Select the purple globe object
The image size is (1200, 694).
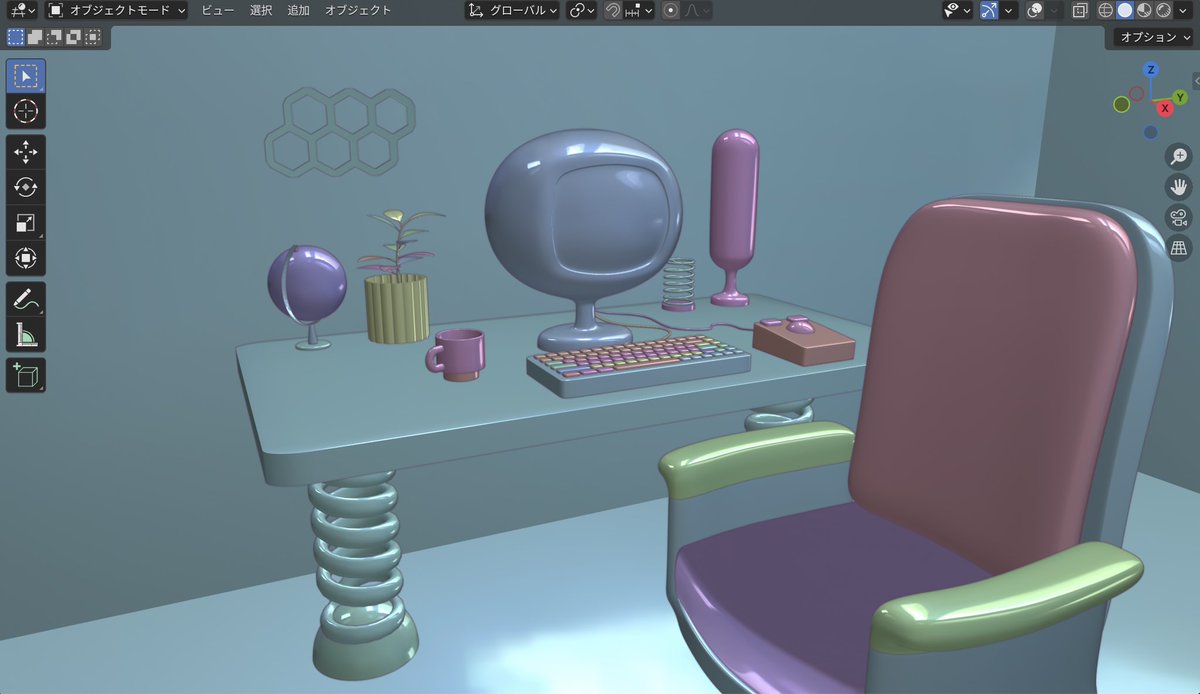click(307, 285)
